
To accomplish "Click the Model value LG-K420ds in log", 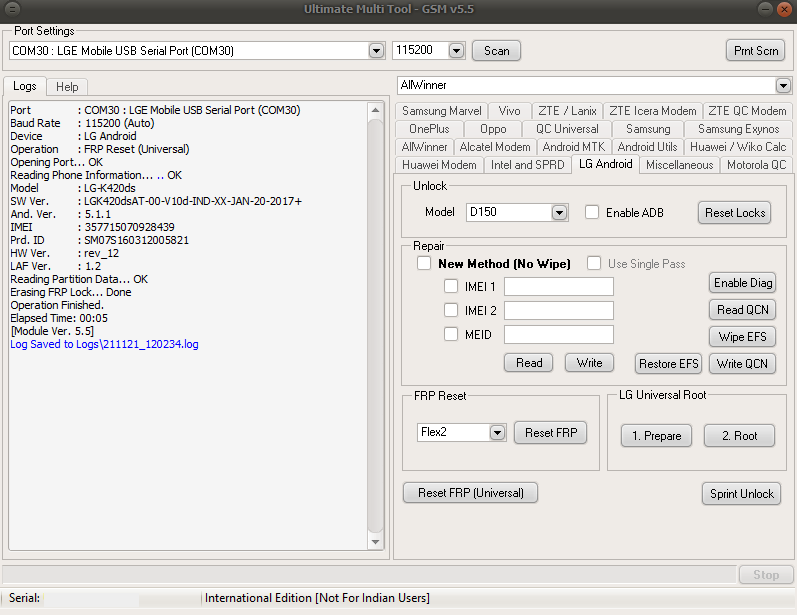I will coord(110,188).
